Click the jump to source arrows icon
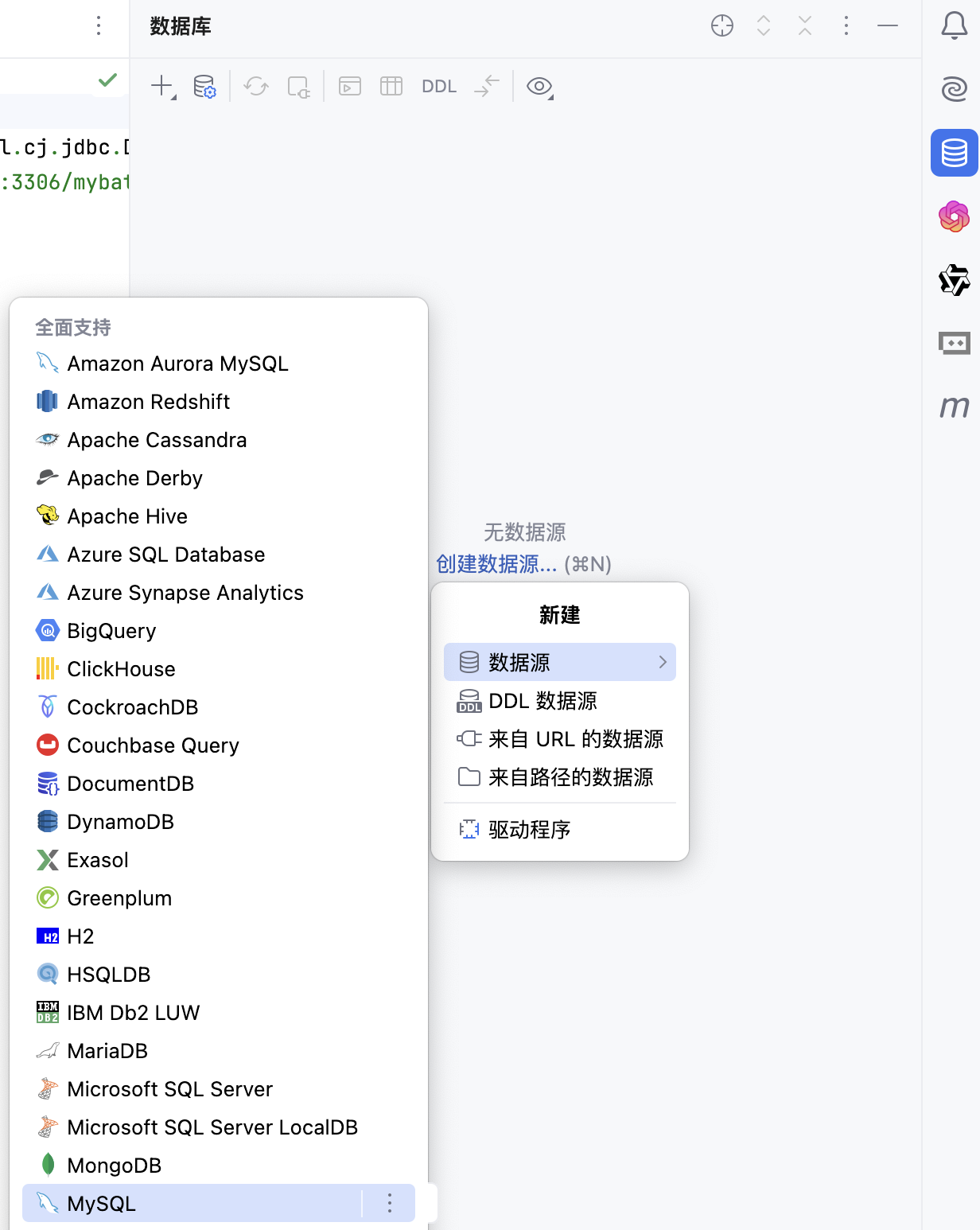The width and height of the screenshot is (980, 1230). click(487, 86)
